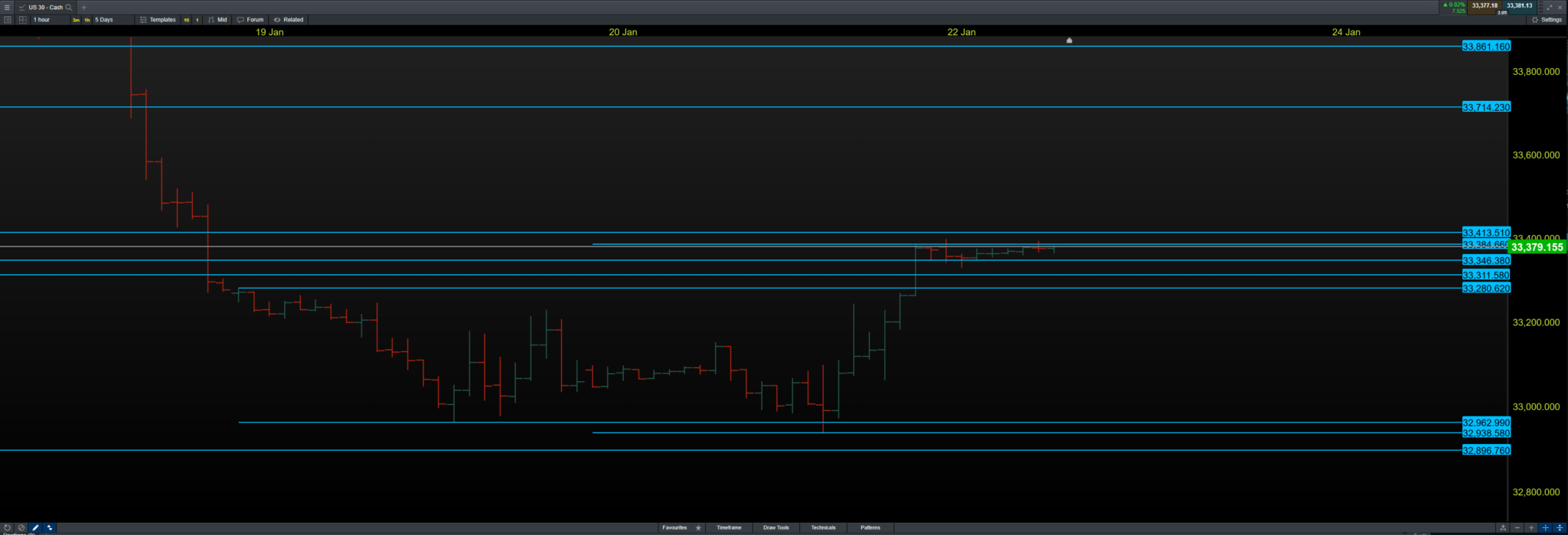
Task: Zoom out using the minus icon
Action: [x=1517, y=527]
